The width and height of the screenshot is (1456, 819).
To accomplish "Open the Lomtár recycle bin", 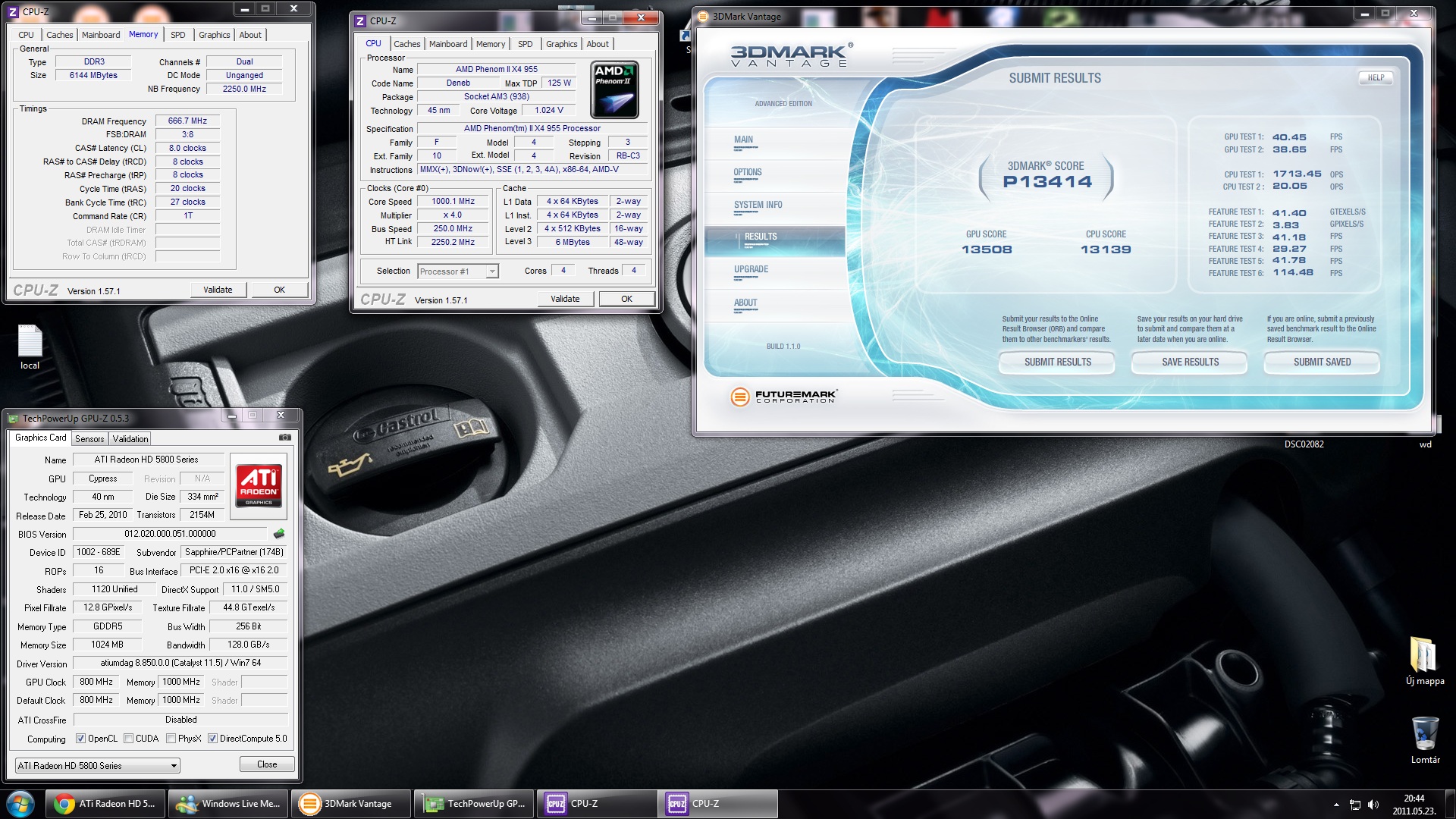I will coord(1425,739).
